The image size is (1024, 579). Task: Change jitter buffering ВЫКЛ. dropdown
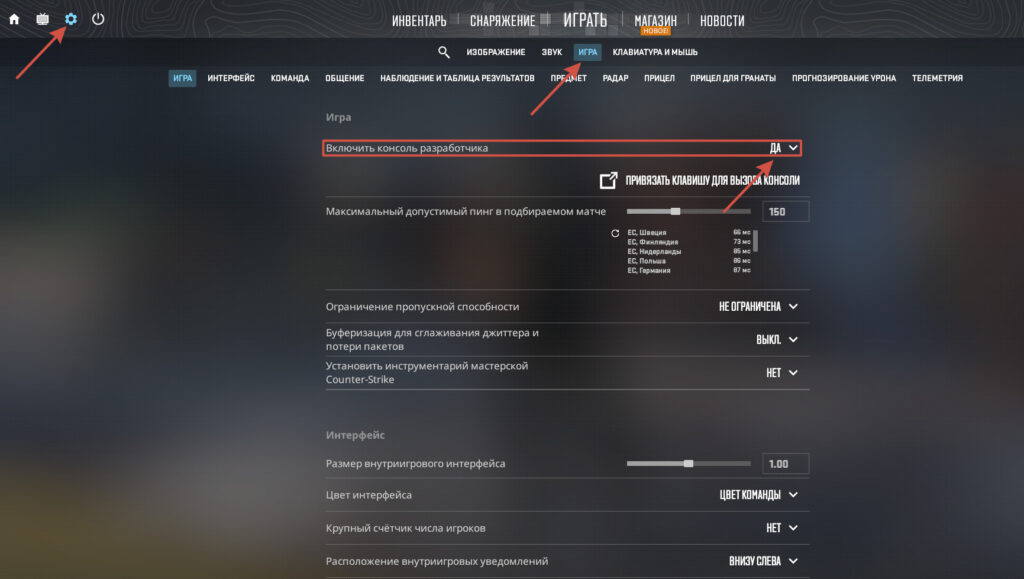777,339
